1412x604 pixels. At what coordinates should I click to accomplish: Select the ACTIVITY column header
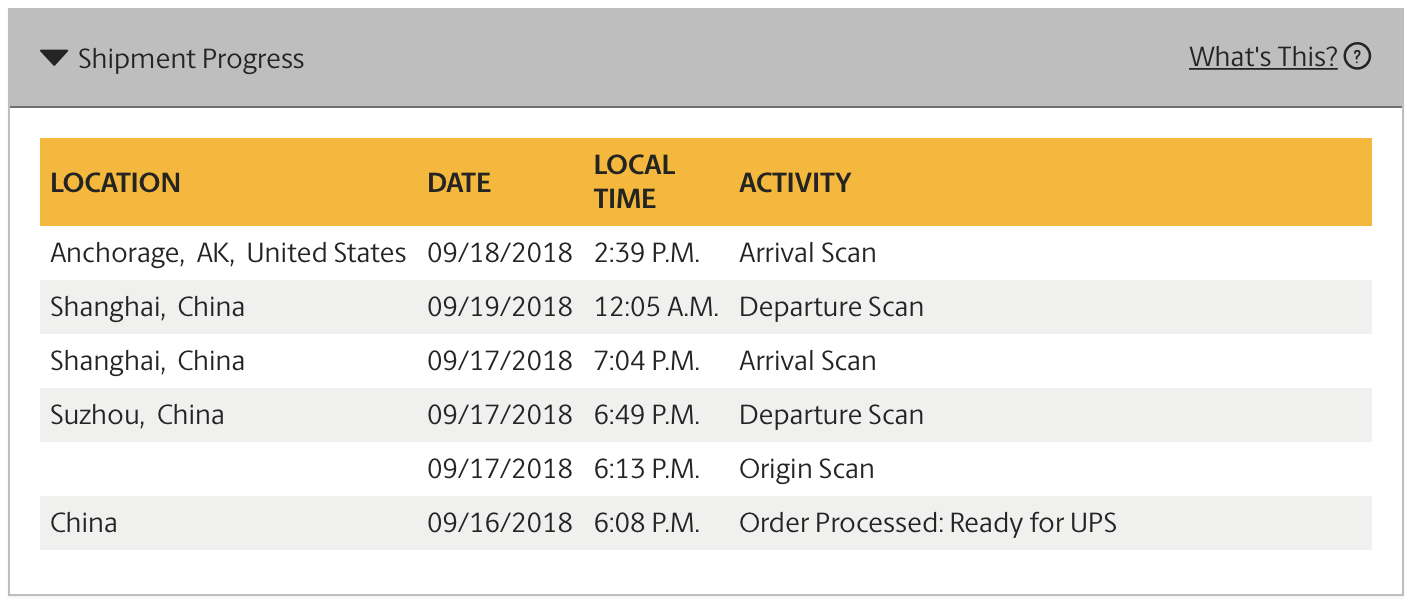coord(795,182)
